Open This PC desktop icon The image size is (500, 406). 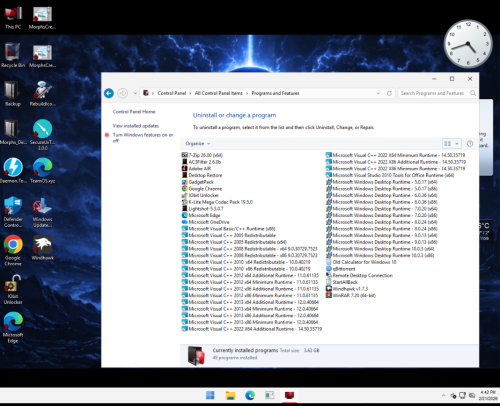(x=13, y=17)
